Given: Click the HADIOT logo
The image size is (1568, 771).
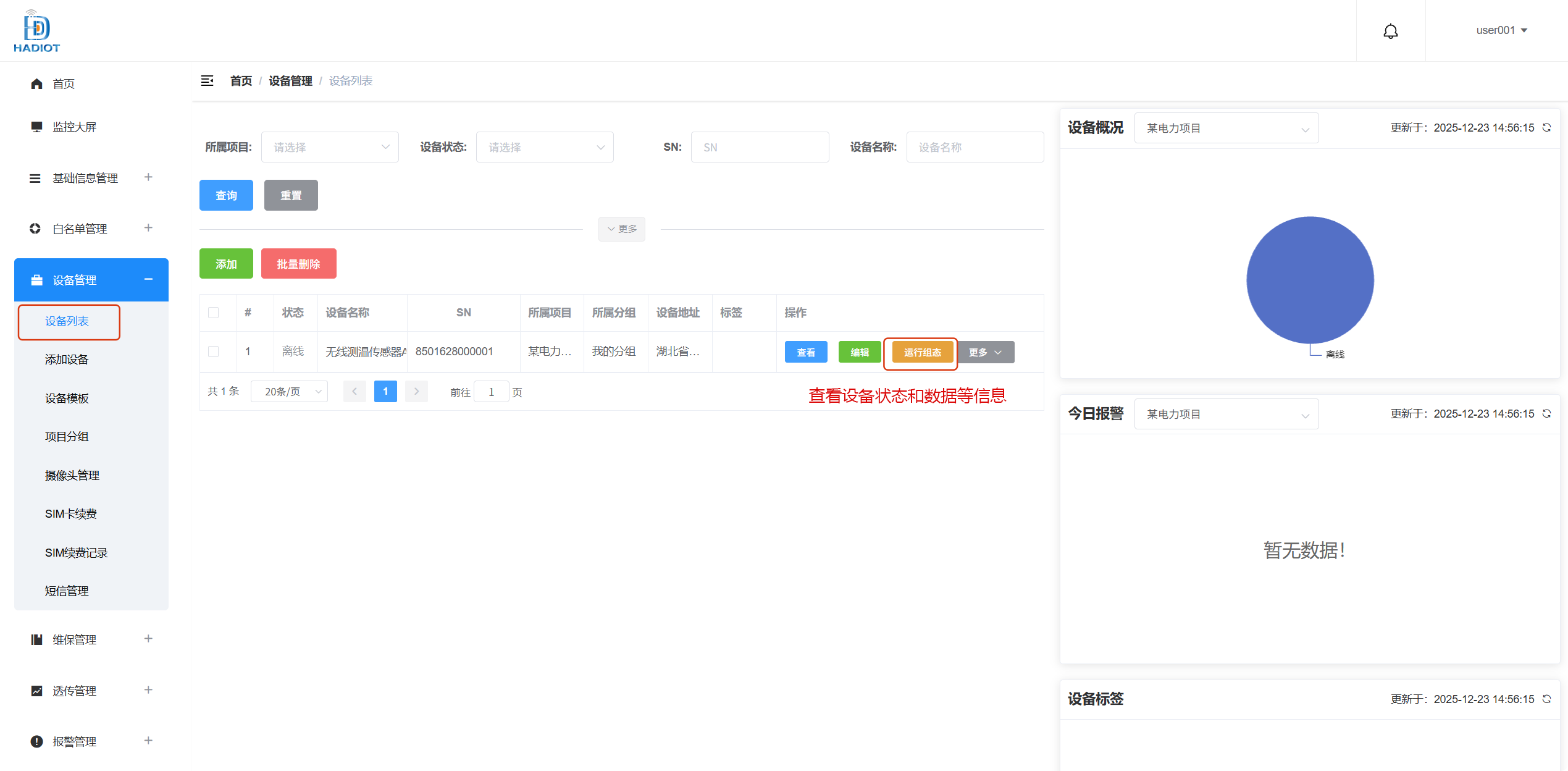Looking at the screenshot, I should (x=36, y=31).
